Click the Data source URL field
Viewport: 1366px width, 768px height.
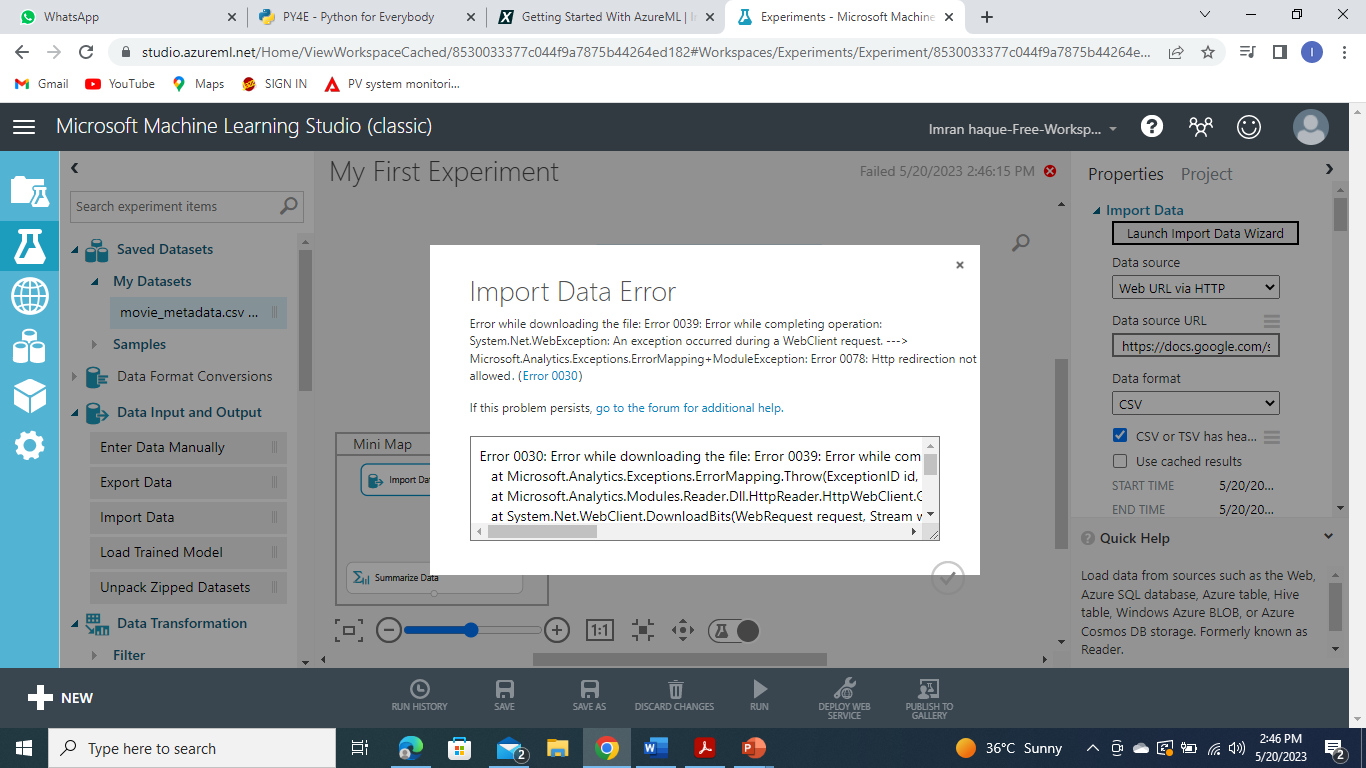point(1196,346)
